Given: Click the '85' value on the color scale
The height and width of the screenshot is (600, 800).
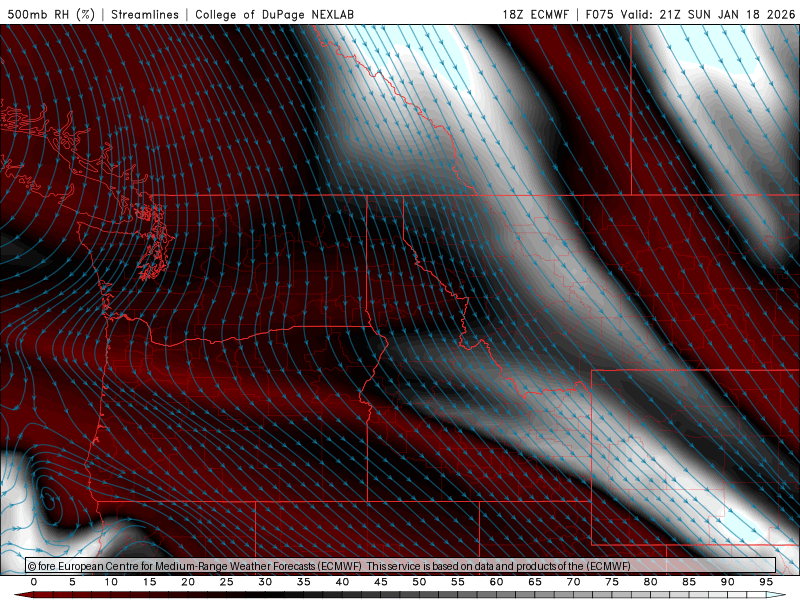Looking at the screenshot, I should pos(689,582).
